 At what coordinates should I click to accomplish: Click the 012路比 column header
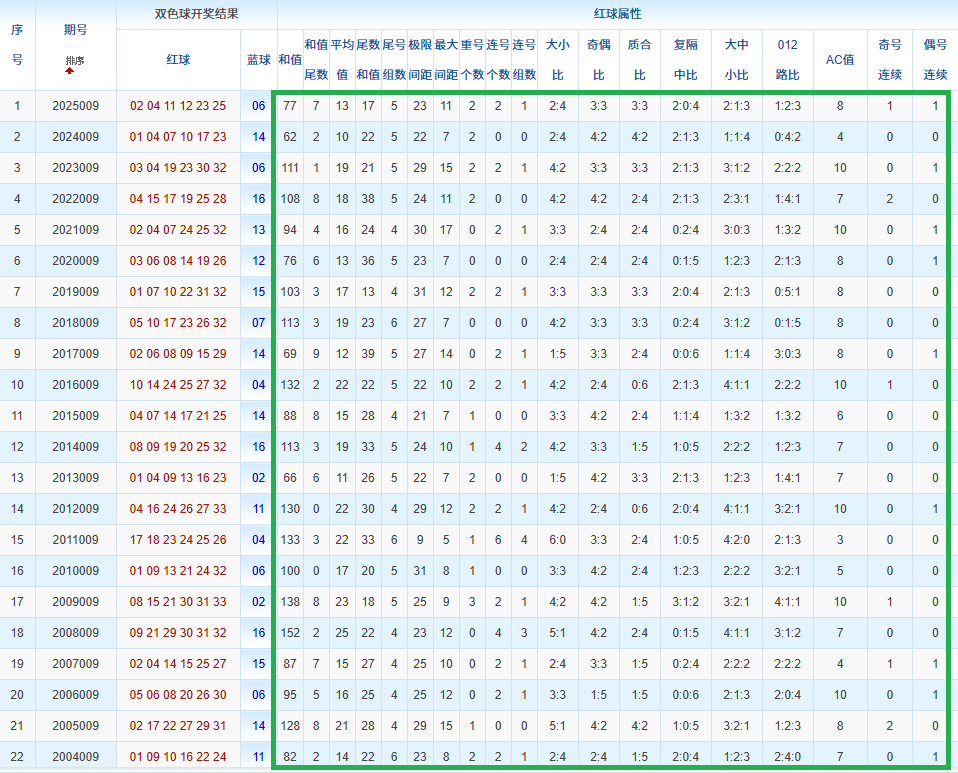click(x=787, y=60)
